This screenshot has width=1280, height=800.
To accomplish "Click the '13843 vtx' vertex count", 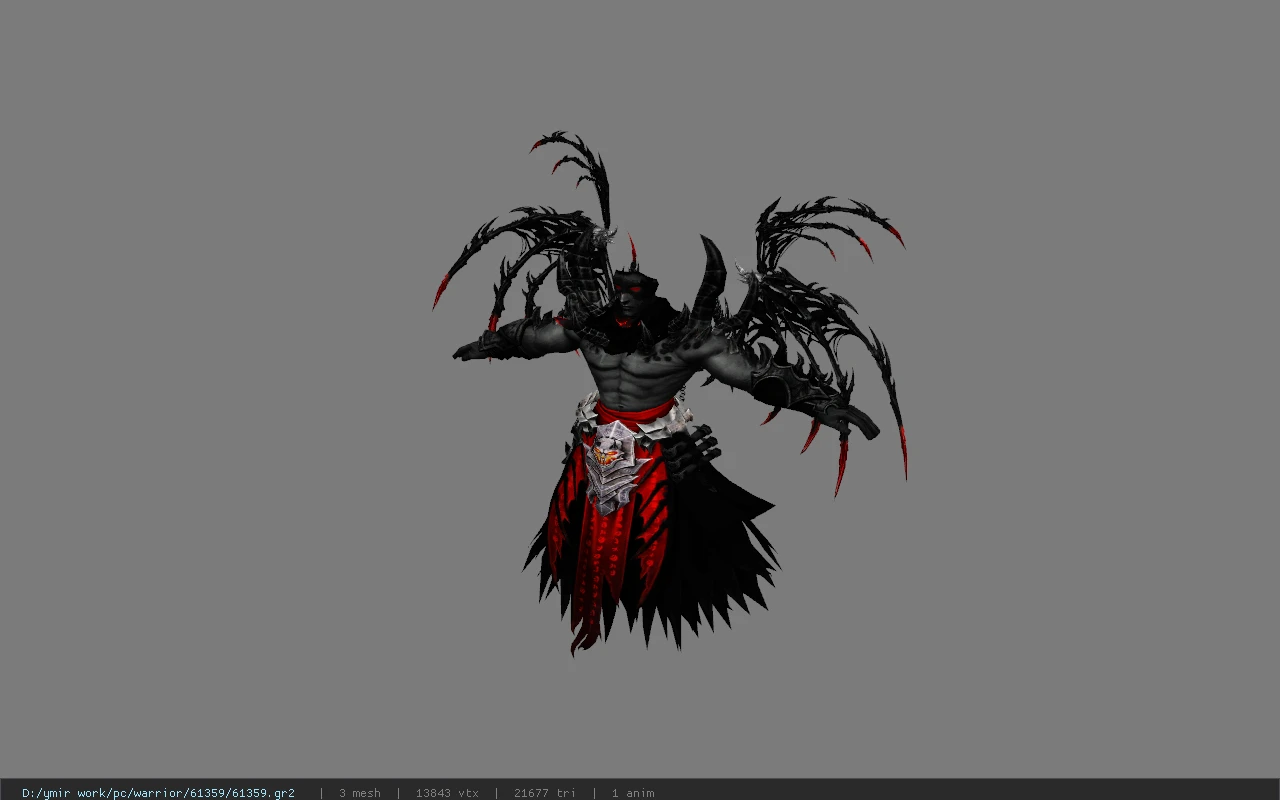I will pyautogui.click(x=447, y=793).
